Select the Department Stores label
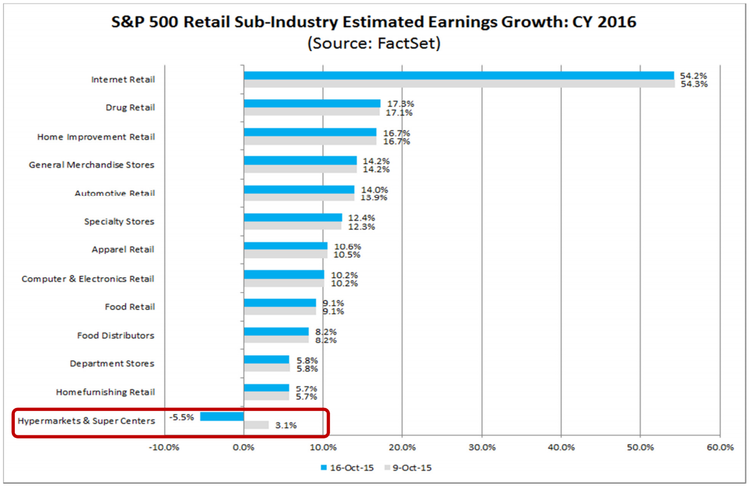This screenshot has height=486, width=750. click(x=112, y=364)
